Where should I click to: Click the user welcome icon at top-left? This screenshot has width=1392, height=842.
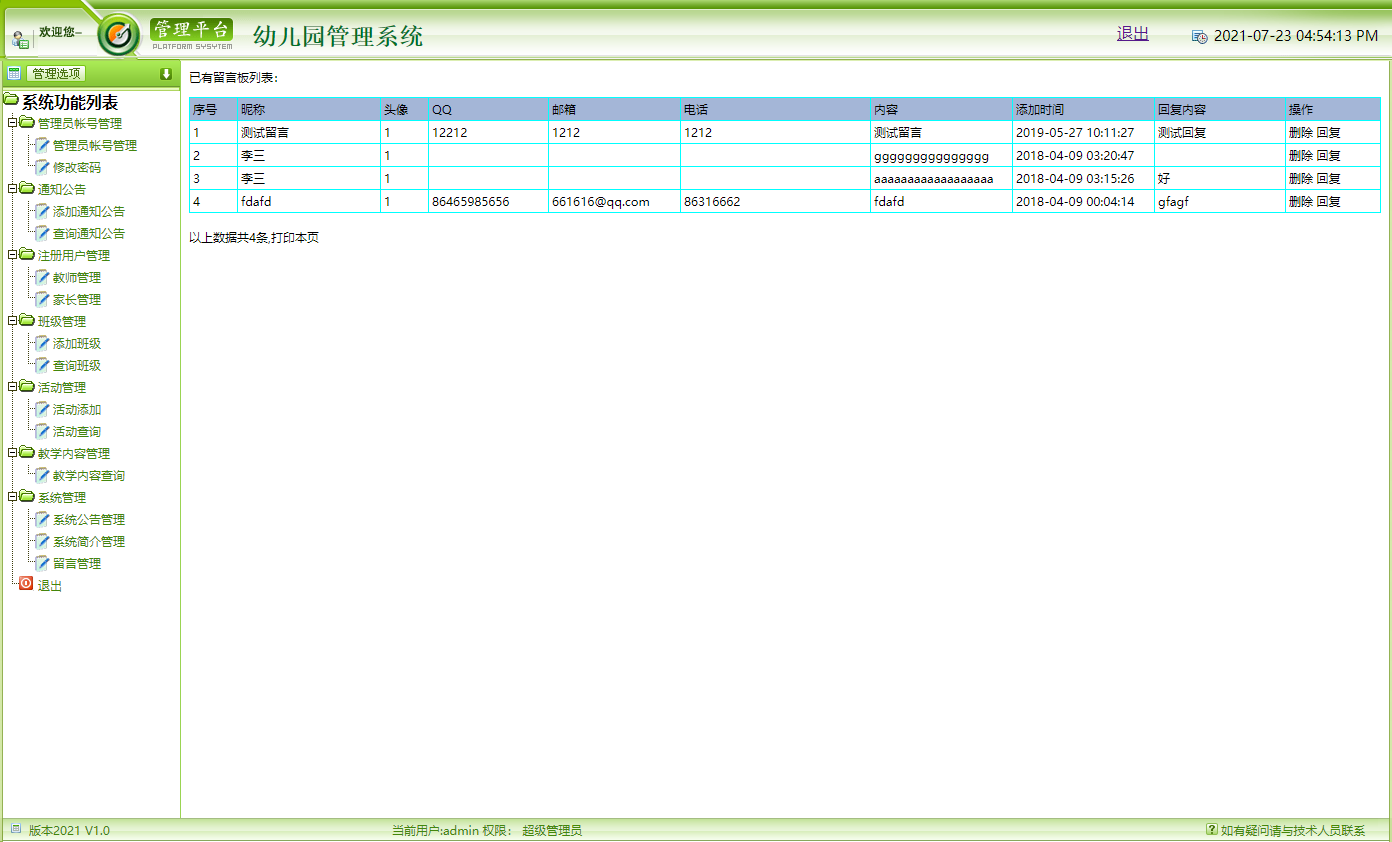[19, 37]
